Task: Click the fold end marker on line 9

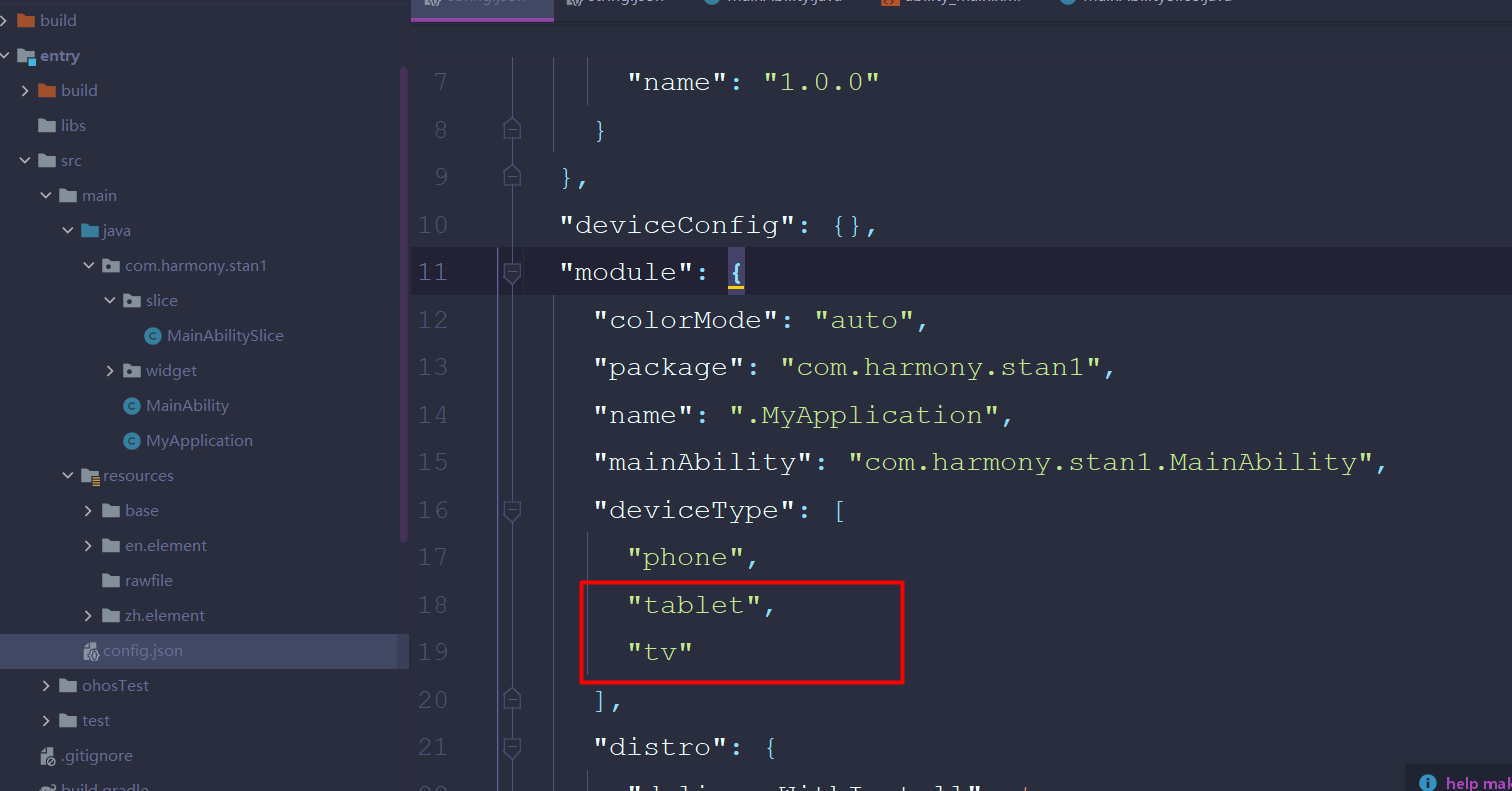Action: click(x=512, y=176)
